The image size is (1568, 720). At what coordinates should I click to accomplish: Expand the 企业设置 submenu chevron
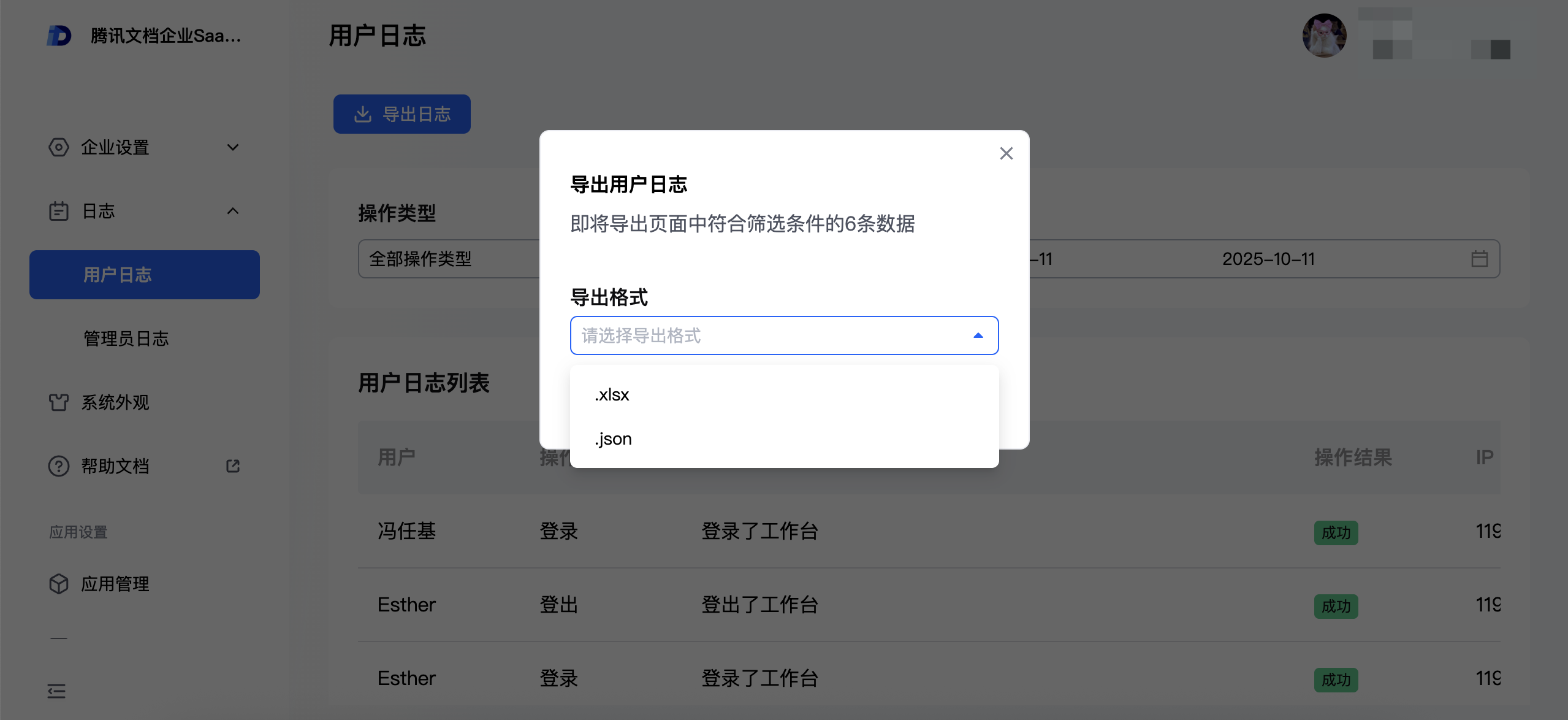coord(233,147)
